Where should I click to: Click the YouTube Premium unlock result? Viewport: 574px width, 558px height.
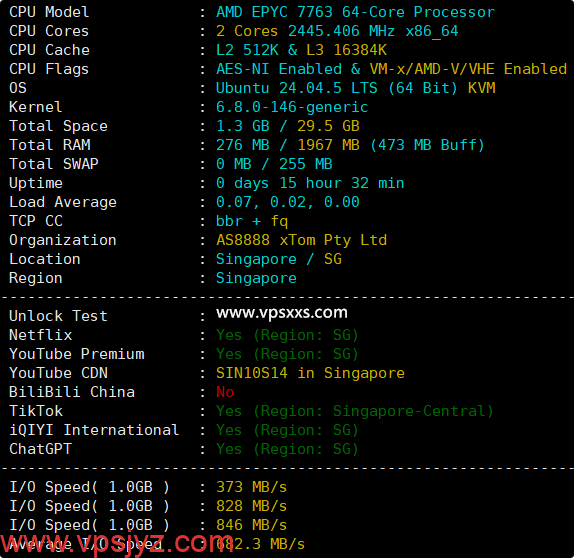coord(287,354)
